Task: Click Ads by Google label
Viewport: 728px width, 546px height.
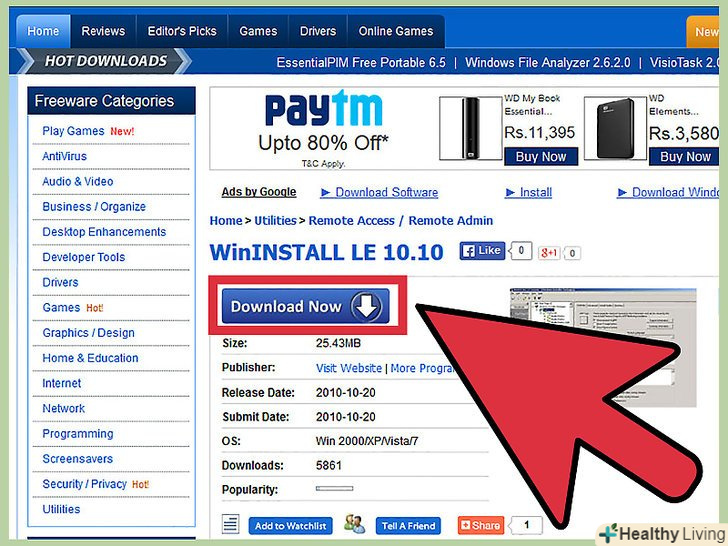Action: [259, 192]
